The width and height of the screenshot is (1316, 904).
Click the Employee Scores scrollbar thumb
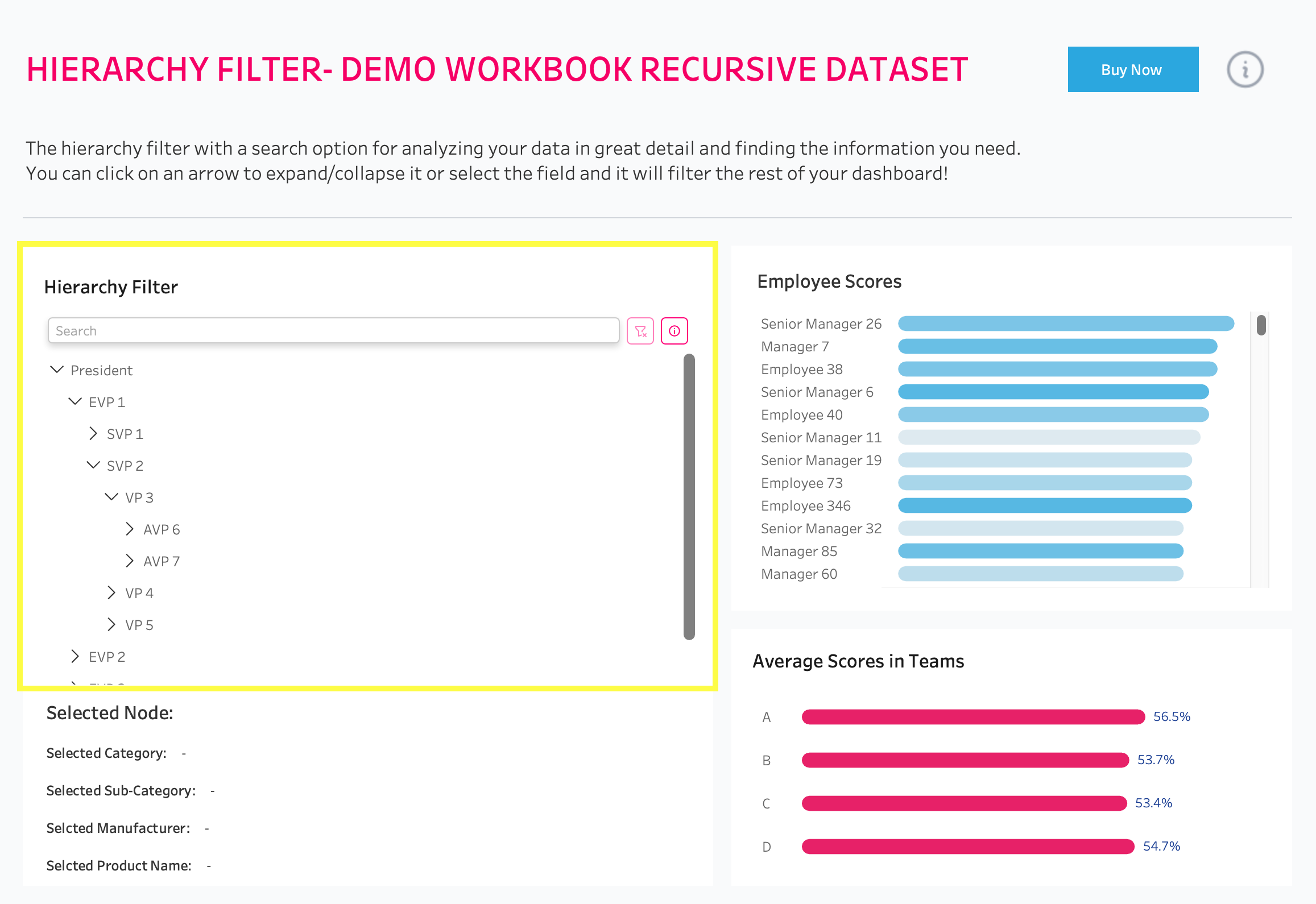click(1261, 325)
